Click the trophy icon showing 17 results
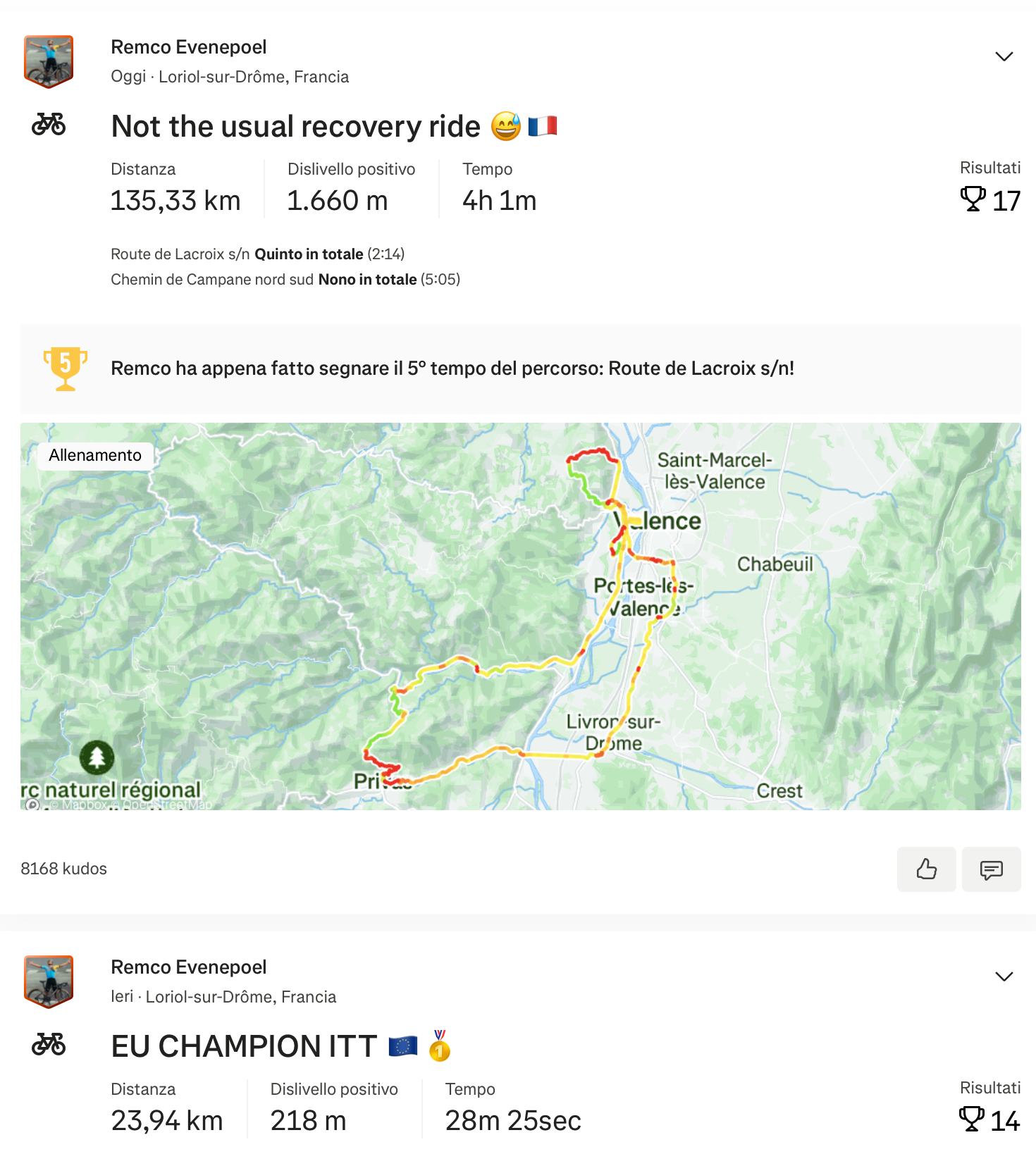 pos(973,200)
